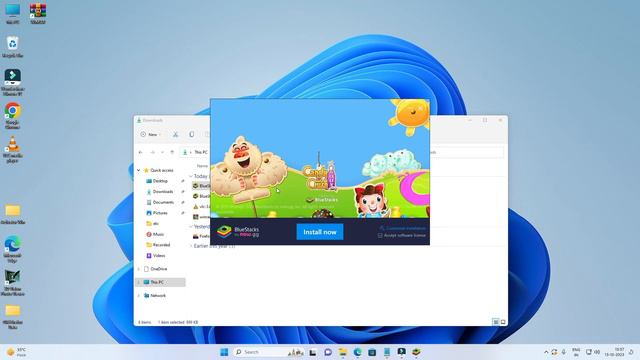Click the Copy icon in Explorer toolbar
Screen dimensions: 640x360
191,134
